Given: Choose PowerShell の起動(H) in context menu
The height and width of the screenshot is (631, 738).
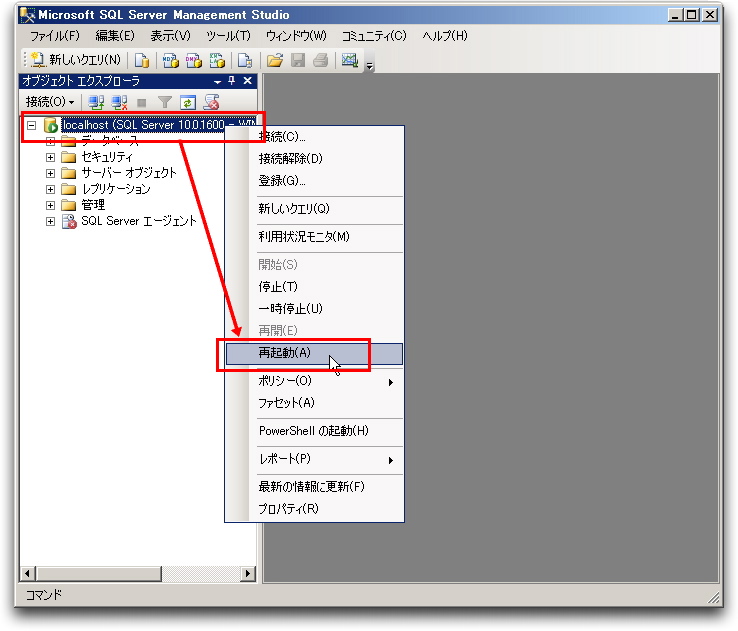Looking at the screenshot, I should pos(314,431).
